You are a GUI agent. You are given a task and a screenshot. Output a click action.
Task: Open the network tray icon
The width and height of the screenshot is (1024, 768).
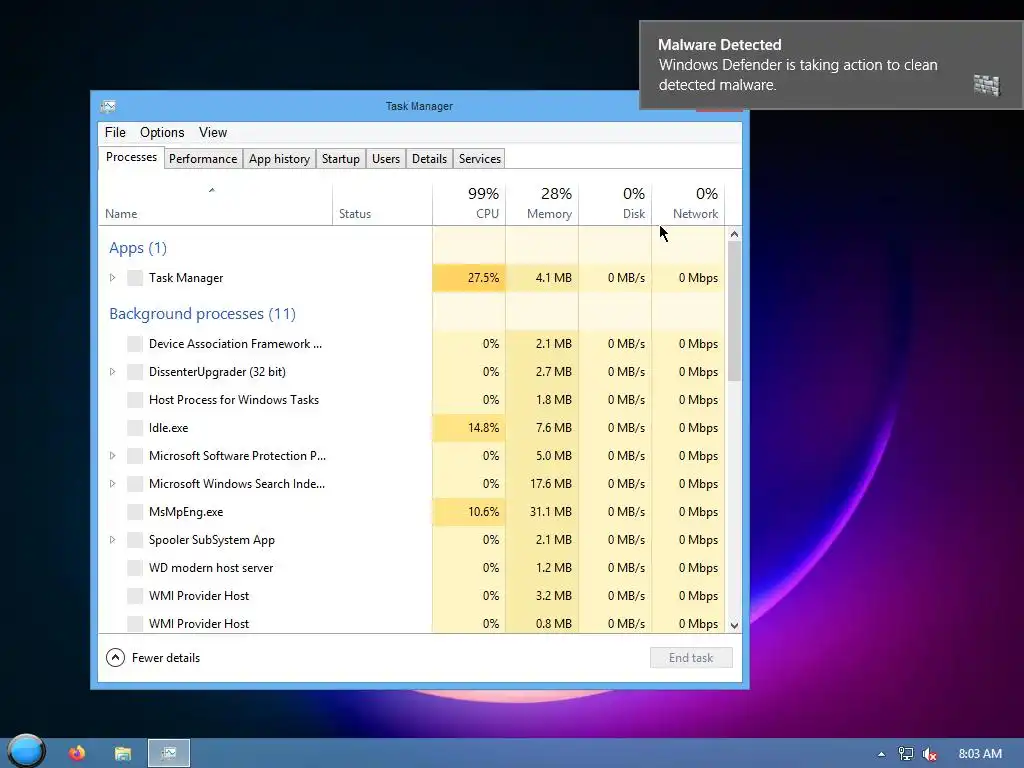point(906,754)
